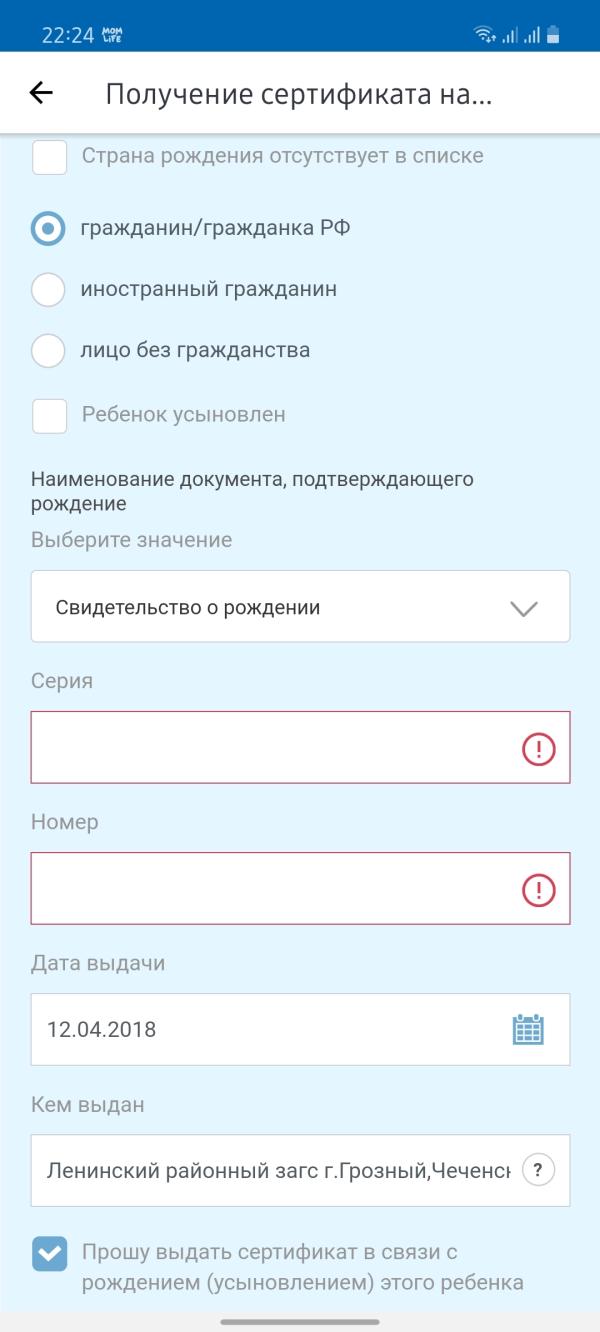The image size is (600, 1332).
Task: Tap the question mark help icon
Action: 539,1170
